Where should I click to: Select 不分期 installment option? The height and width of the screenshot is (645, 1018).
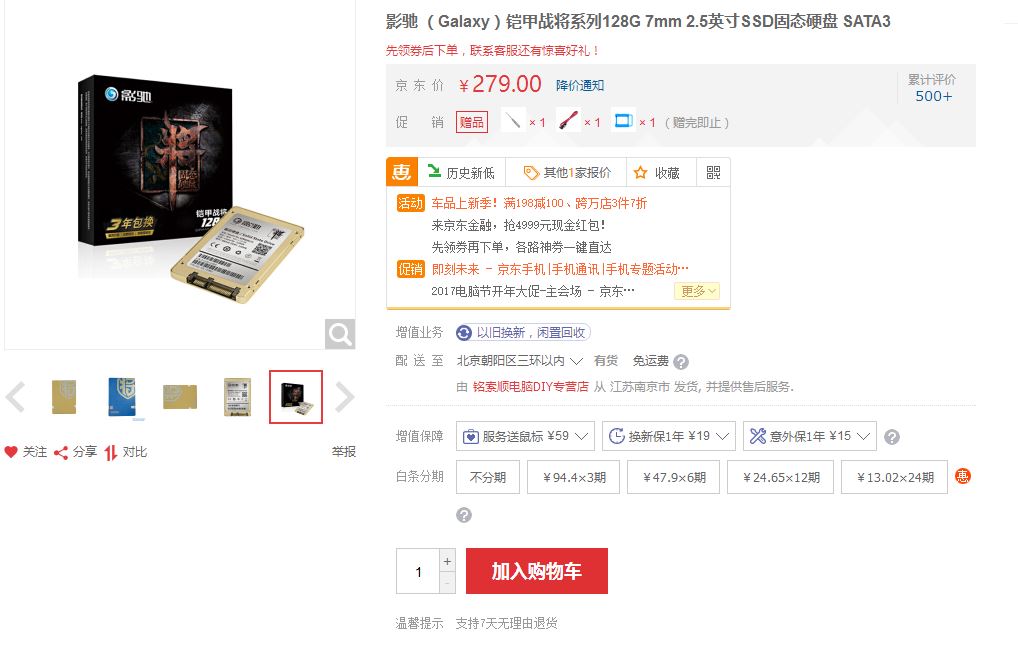pyautogui.click(x=488, y=477)
